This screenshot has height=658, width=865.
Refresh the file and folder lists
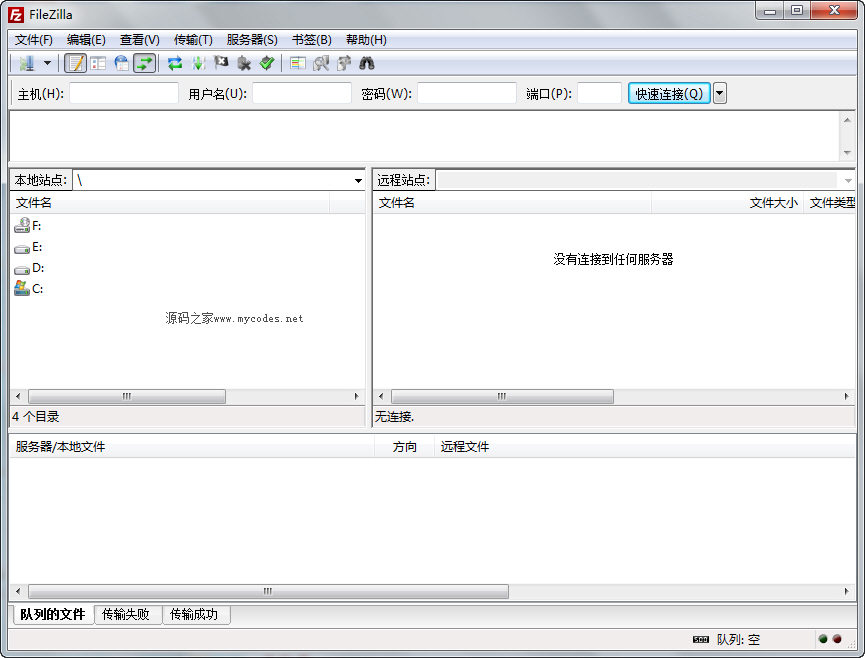(x=175, y=63)
